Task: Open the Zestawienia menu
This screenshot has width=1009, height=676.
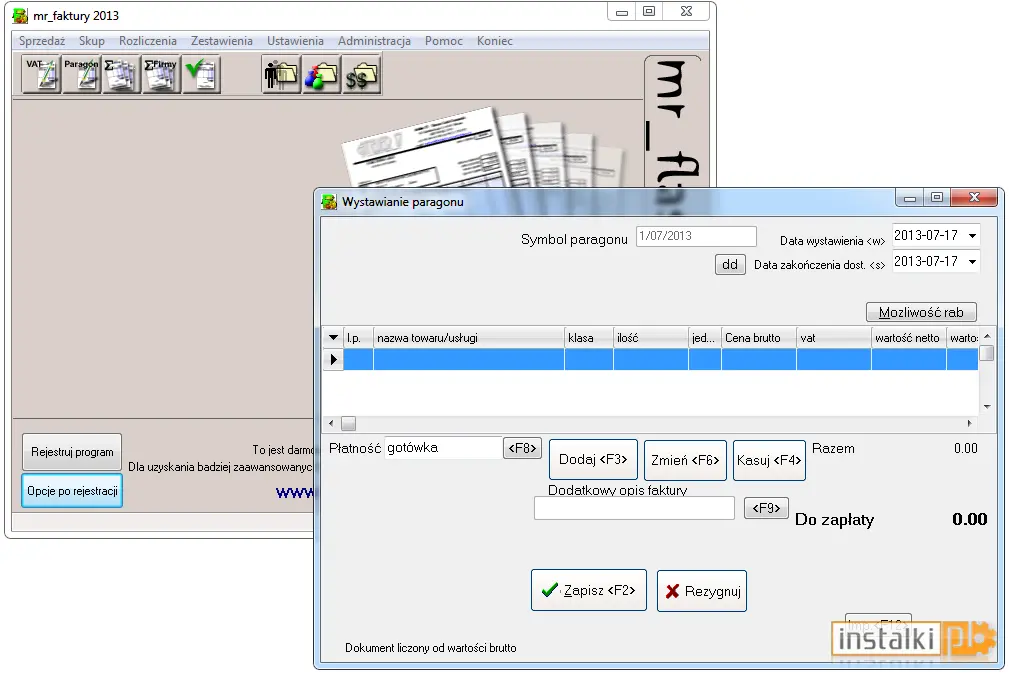Action: [221, 41]
